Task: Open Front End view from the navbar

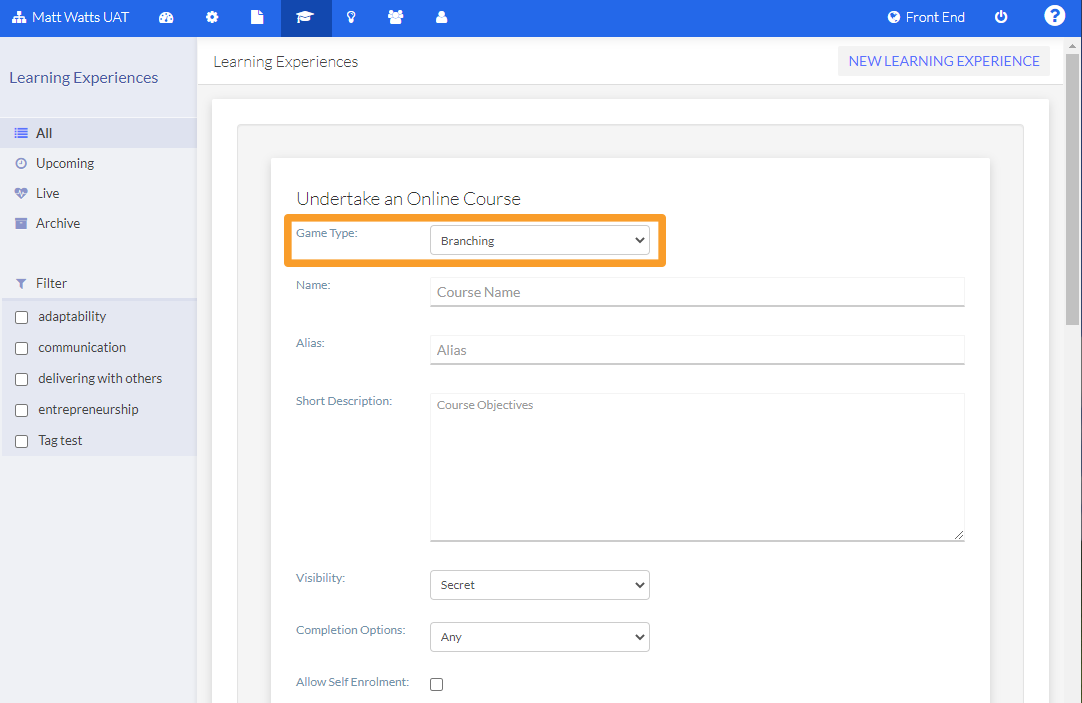Action: (x=925, y=16)
